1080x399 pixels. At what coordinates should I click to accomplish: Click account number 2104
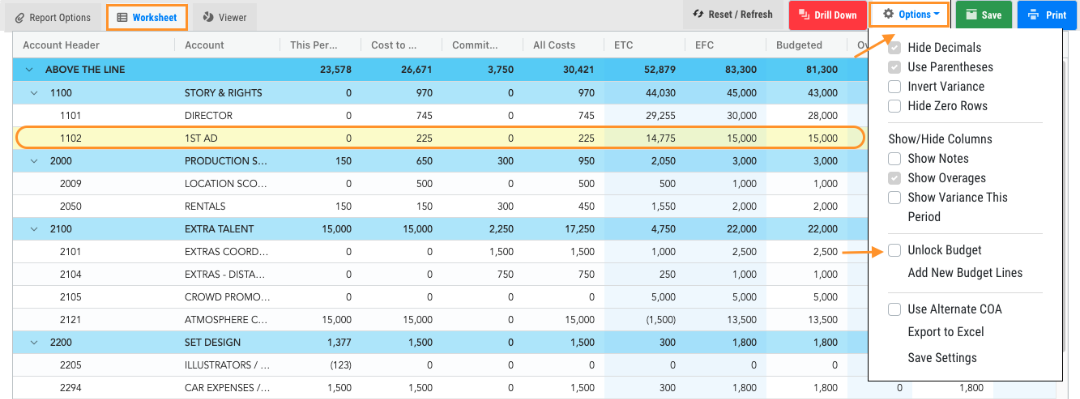coord(71,274)
